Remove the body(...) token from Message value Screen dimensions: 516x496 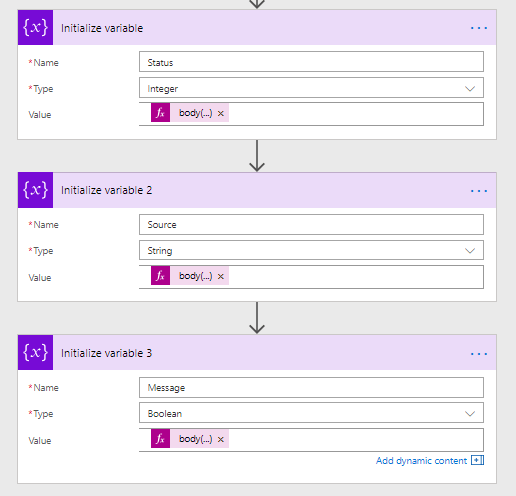(x=221, y=439)
